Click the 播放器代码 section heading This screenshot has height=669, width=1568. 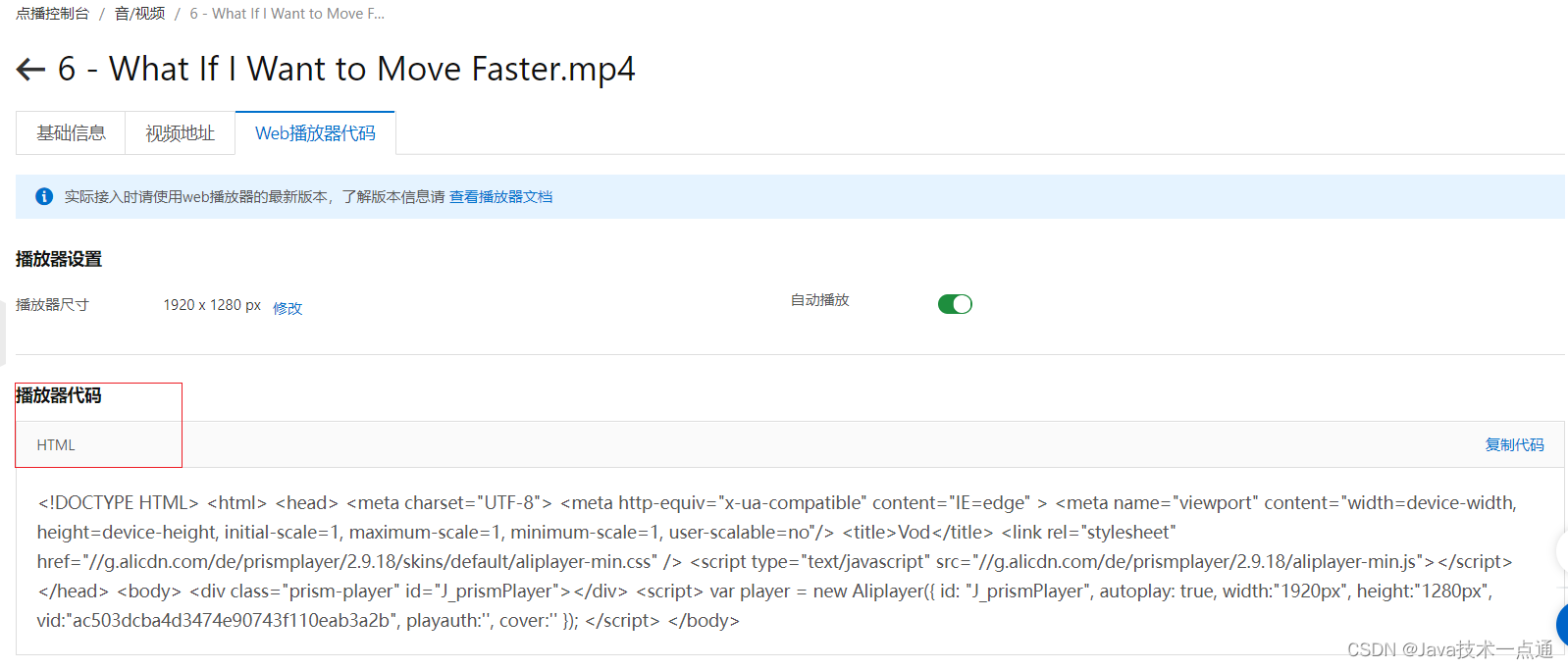(59, 395)
